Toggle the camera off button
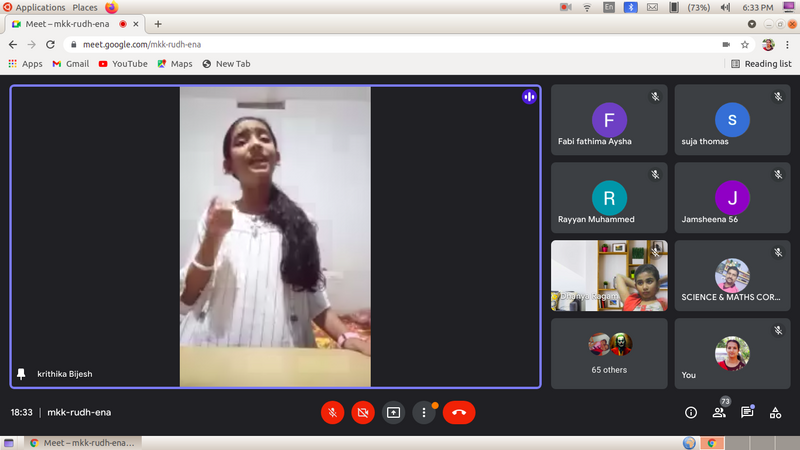800x450 pixels. 363,412
